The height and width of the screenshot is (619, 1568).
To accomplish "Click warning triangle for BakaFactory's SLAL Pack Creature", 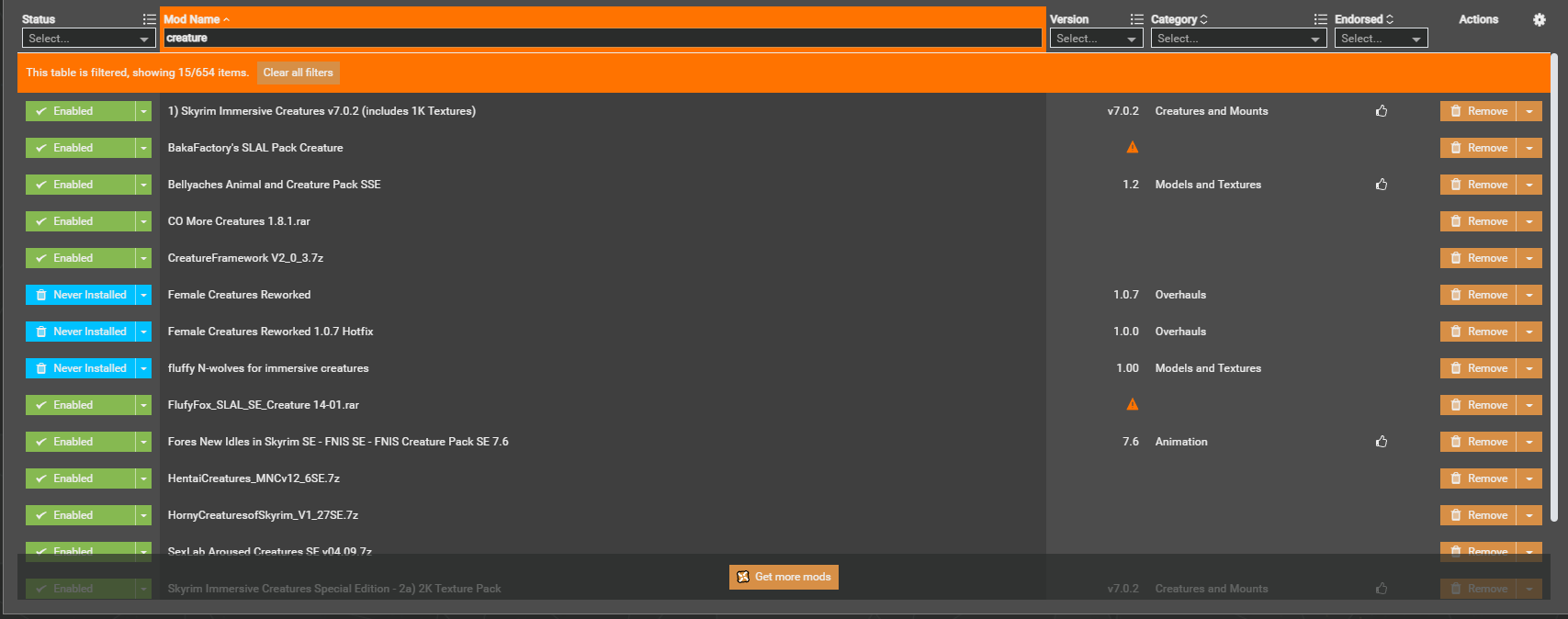I will [1133, 147].
